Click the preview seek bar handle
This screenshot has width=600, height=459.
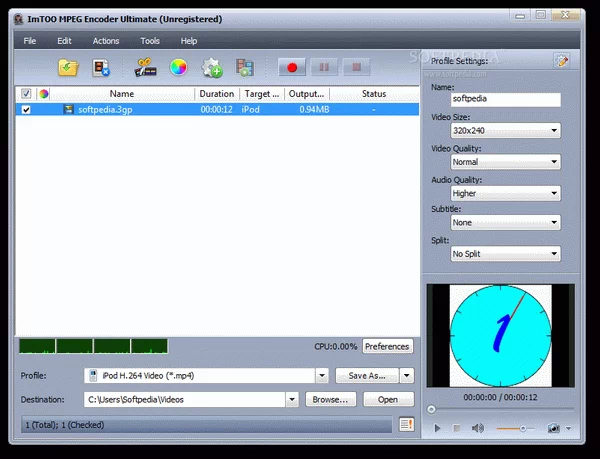431,410
